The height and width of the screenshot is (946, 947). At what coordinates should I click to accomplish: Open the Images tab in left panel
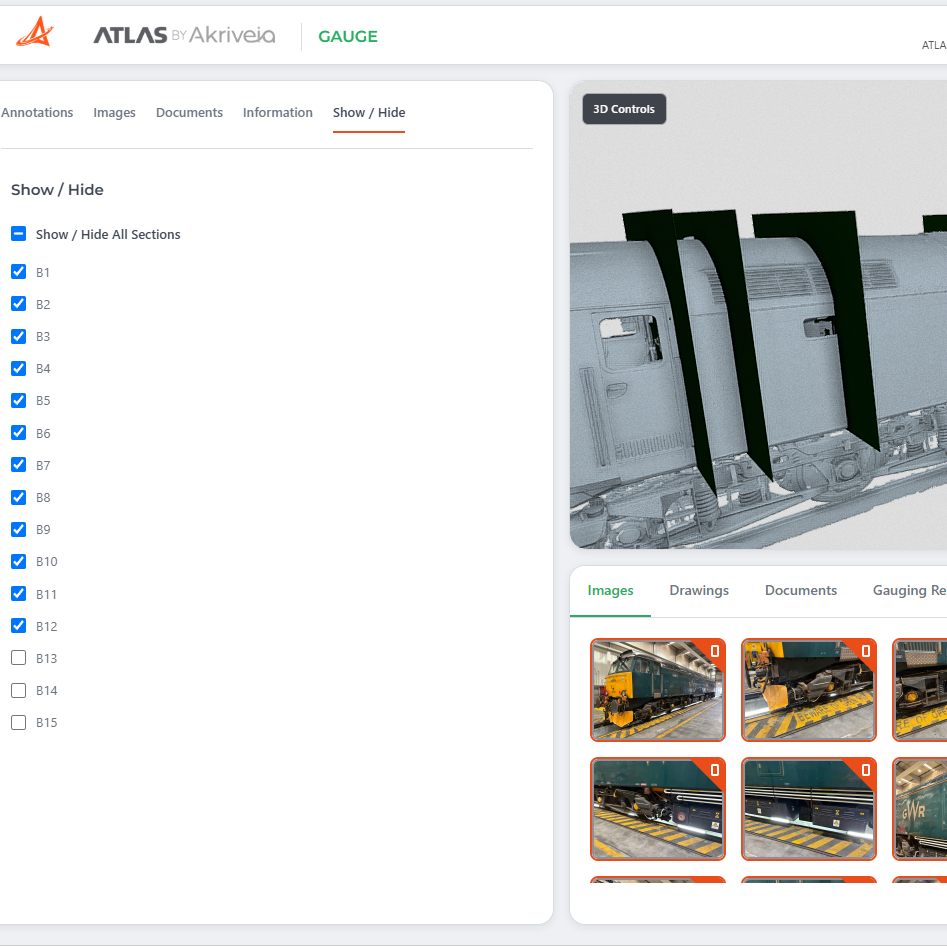[114, 112]
